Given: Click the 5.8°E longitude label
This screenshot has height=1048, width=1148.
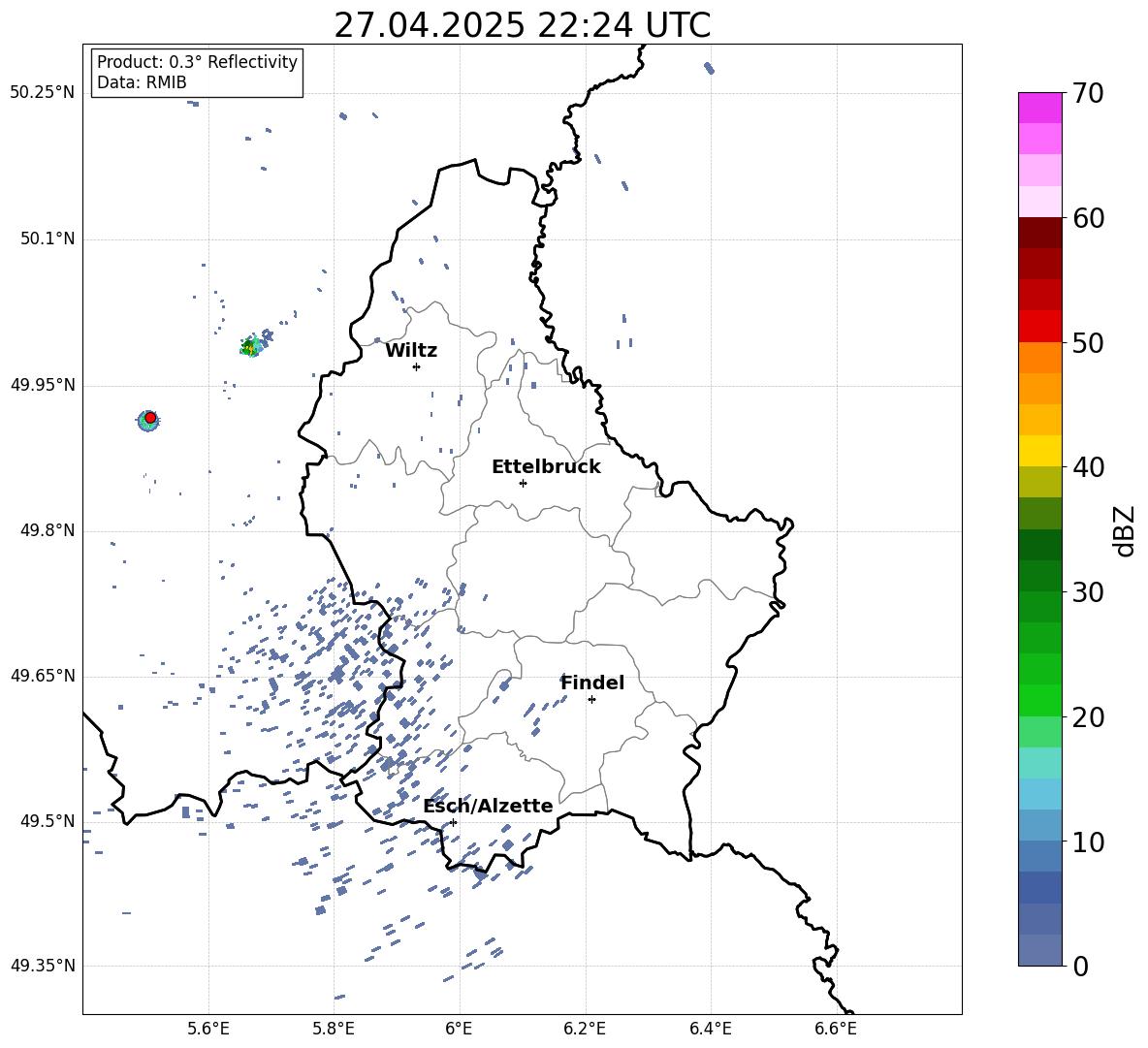Looking at the screenshot, I should 334,1029.
